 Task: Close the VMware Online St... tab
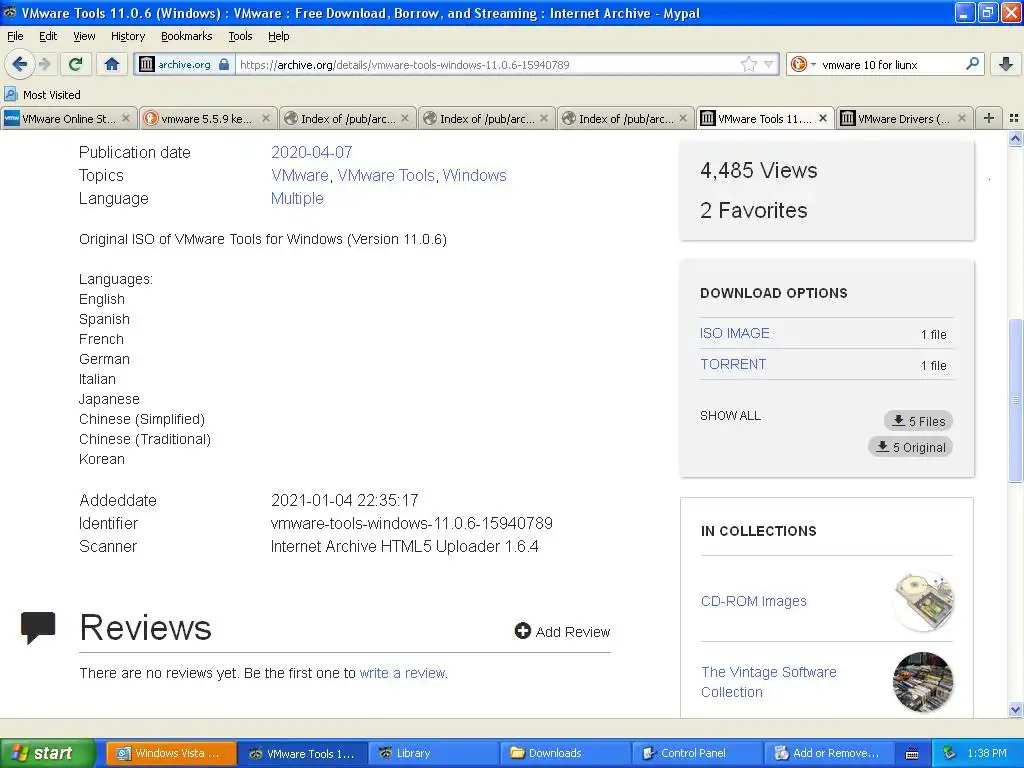126,118
